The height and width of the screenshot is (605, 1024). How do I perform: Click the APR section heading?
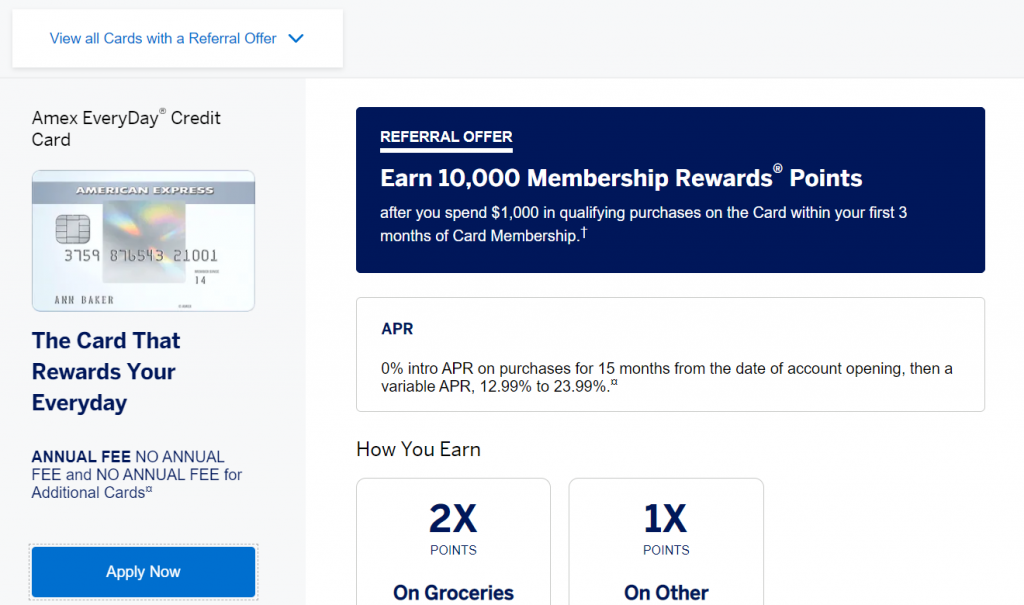[x=397, y=329]
